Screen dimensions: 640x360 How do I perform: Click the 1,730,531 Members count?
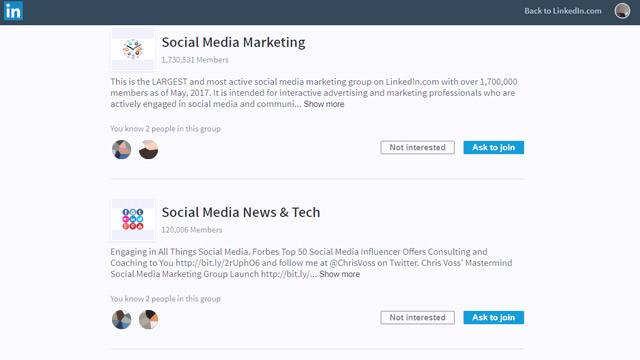click(x=195, y=60)
